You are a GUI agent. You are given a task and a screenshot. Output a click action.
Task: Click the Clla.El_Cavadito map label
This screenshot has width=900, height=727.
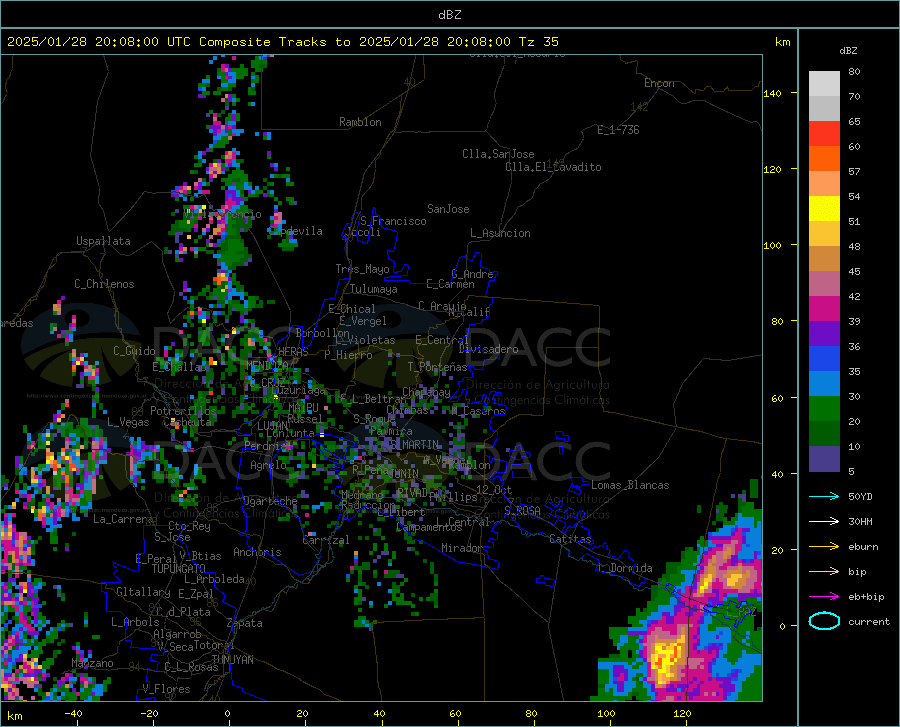(x=553, y=167)
